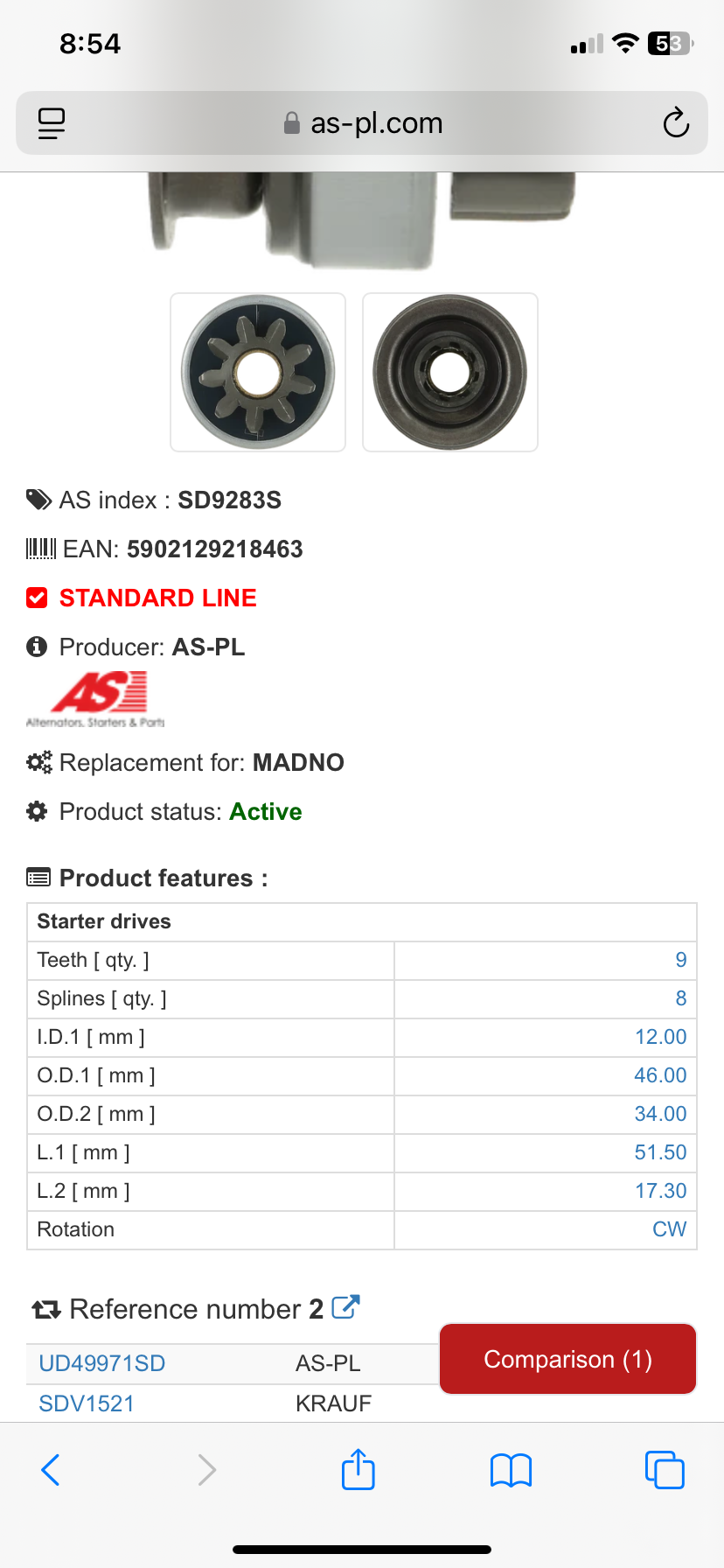View the front gear teeth thumbnail
The width and height of the screenshot is (724, 1568).
258,373
